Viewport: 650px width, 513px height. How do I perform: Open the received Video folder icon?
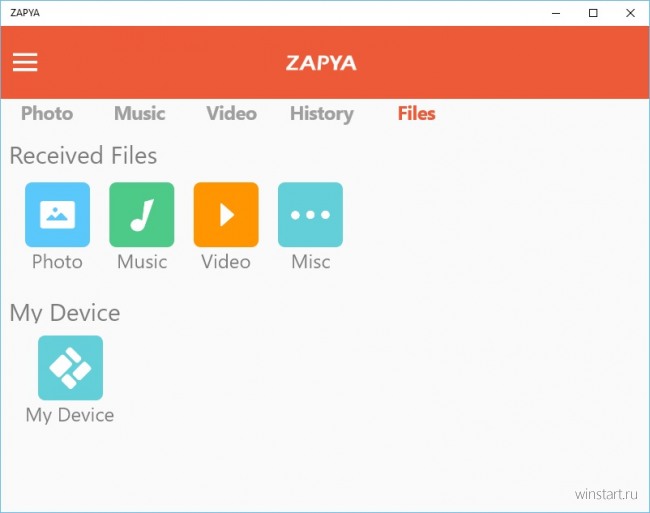(226, 214)
